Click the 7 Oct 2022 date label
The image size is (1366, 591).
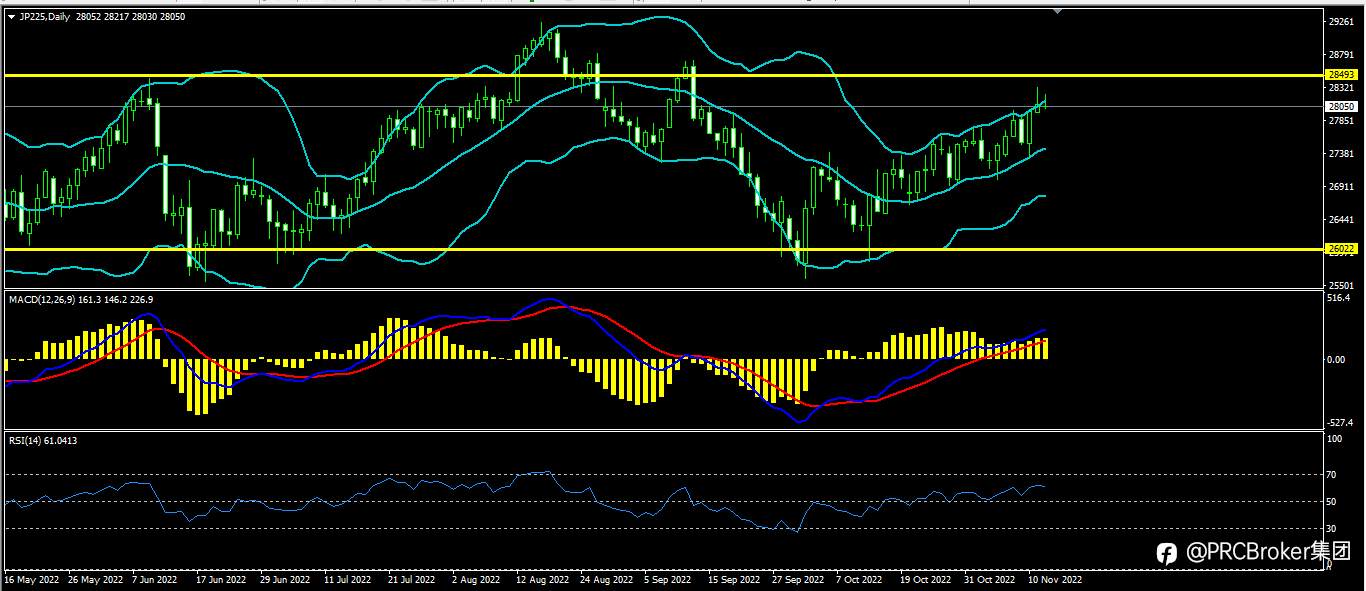pyautogui.click(x=860, y=579)
